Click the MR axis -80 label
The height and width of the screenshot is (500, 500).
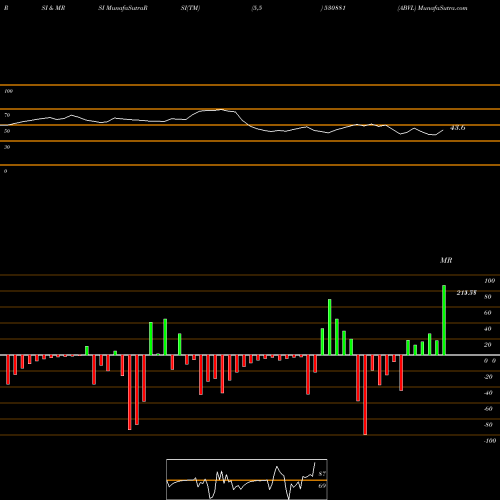(488, 425)
